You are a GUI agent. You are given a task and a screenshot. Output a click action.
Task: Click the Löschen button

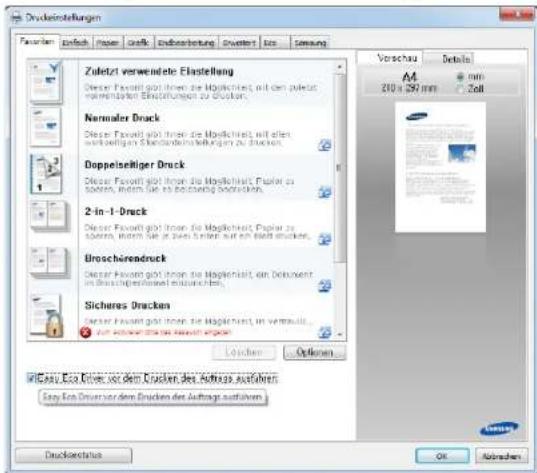pyautogui.click(x=244, y=352)
